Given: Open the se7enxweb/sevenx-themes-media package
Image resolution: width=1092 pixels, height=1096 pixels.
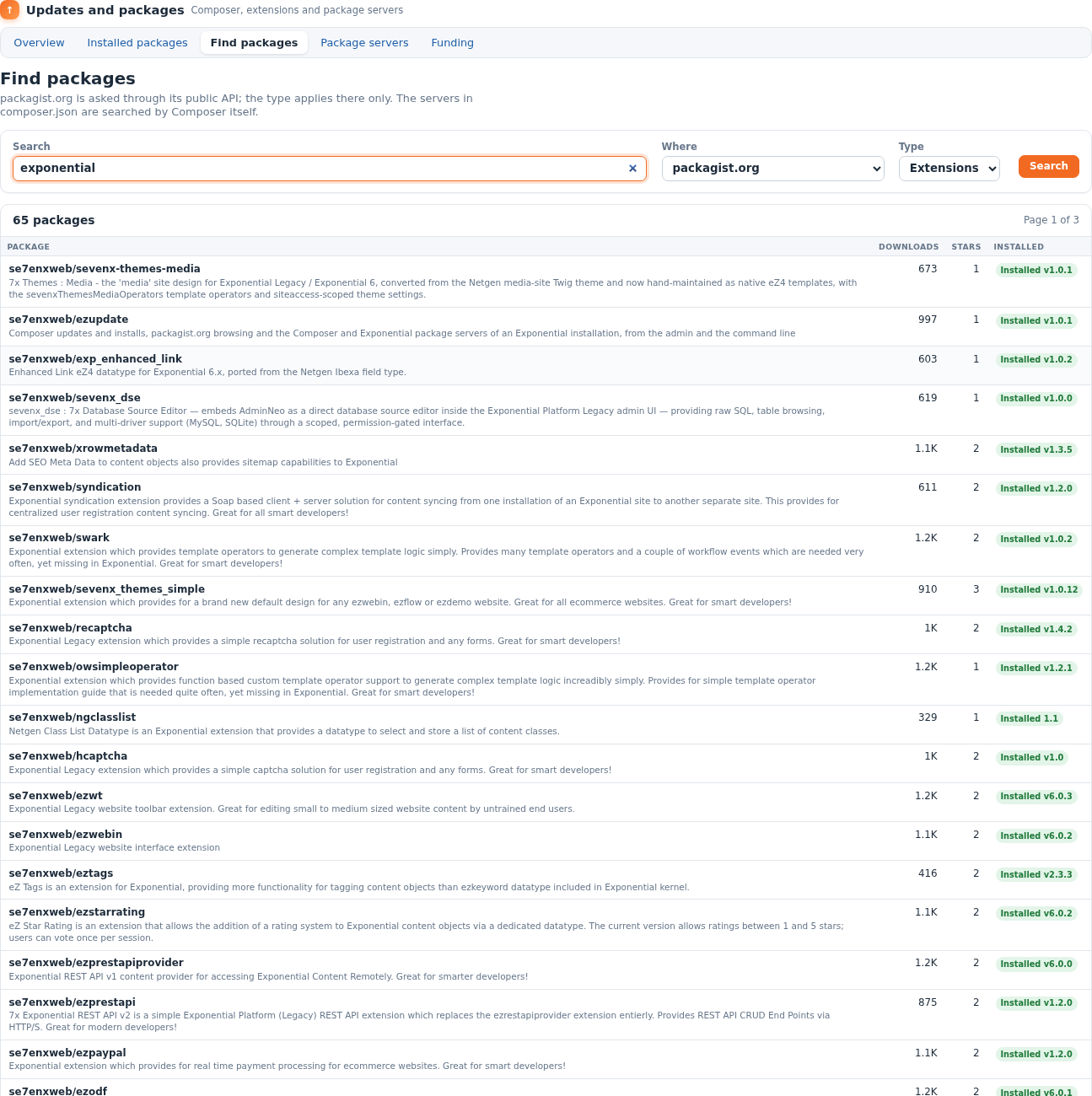Looking at the screenshot, I should click(x=105, y=269).
